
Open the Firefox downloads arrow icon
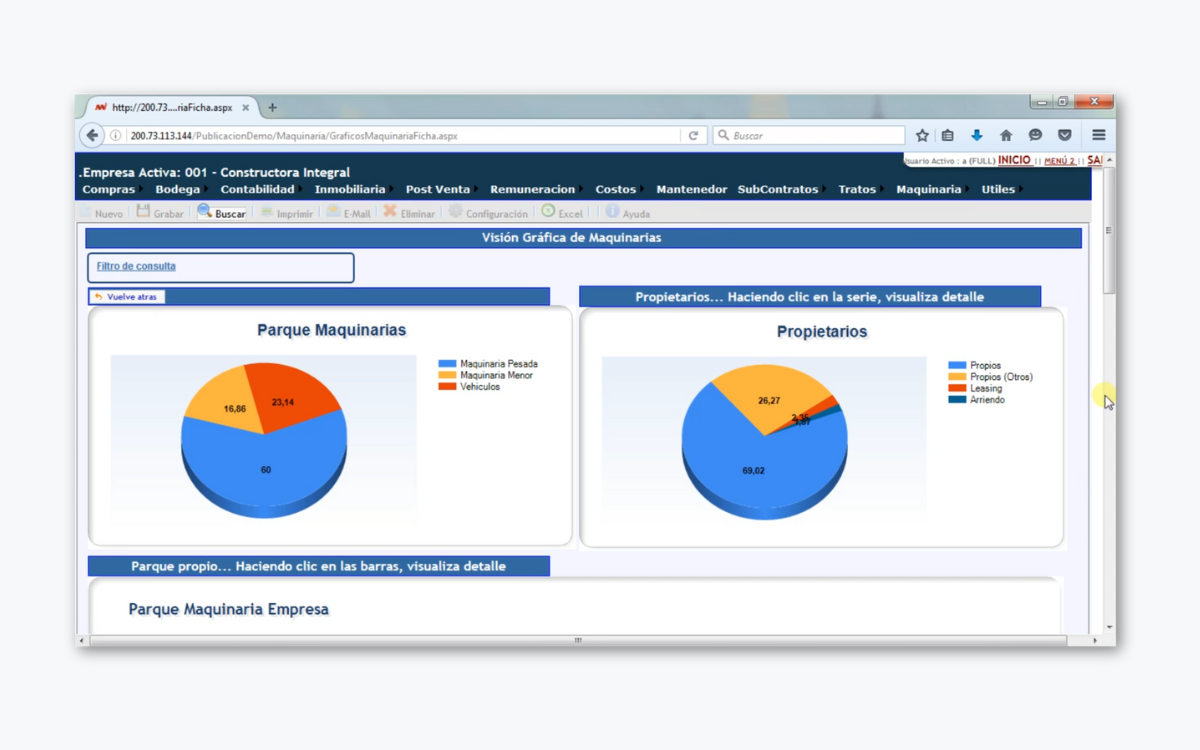pos(977,136)
